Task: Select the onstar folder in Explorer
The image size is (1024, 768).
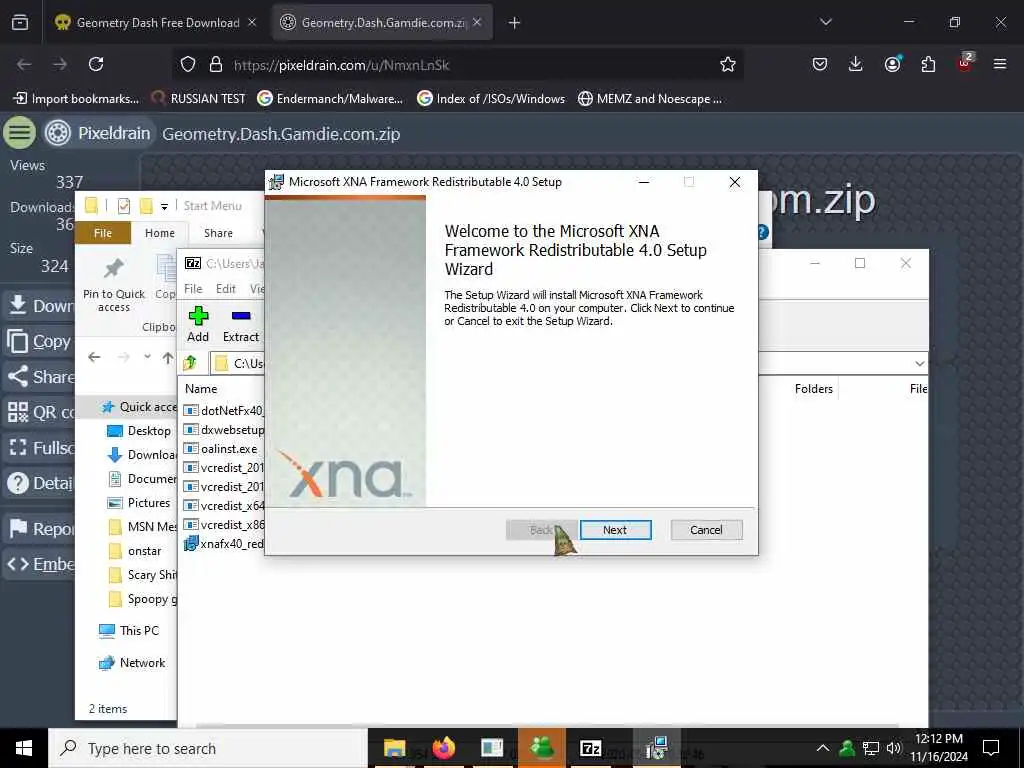Action: [135, 551]
